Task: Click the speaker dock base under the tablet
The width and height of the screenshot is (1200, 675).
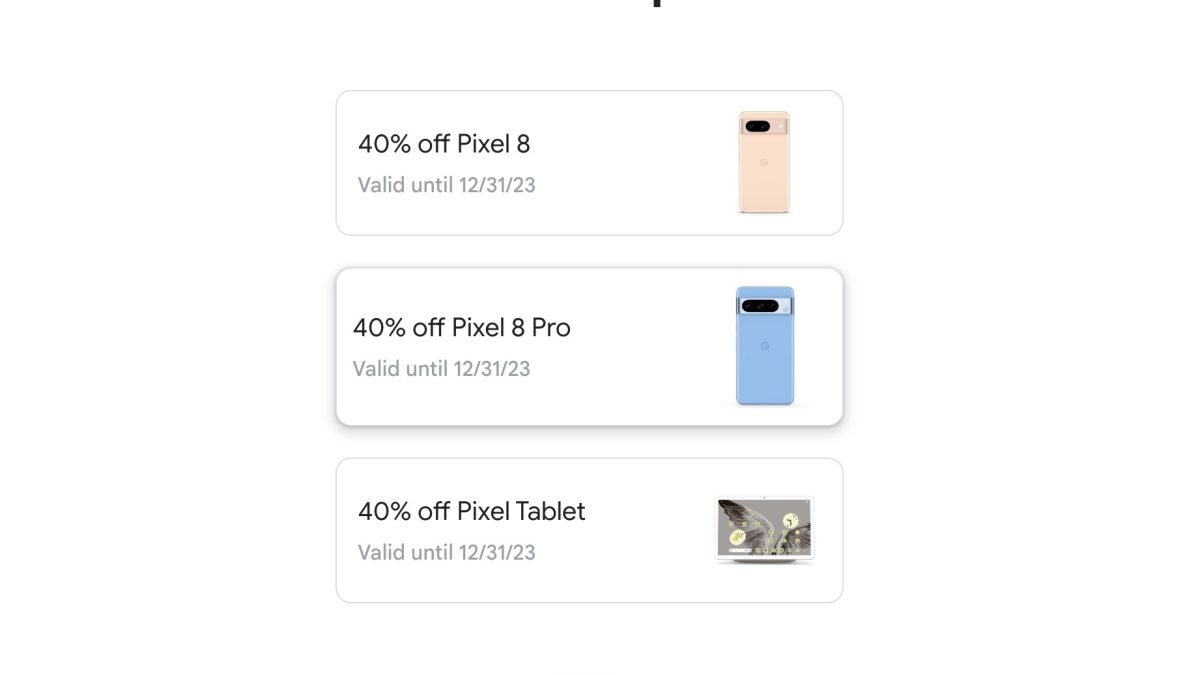Action: point(765,560)
